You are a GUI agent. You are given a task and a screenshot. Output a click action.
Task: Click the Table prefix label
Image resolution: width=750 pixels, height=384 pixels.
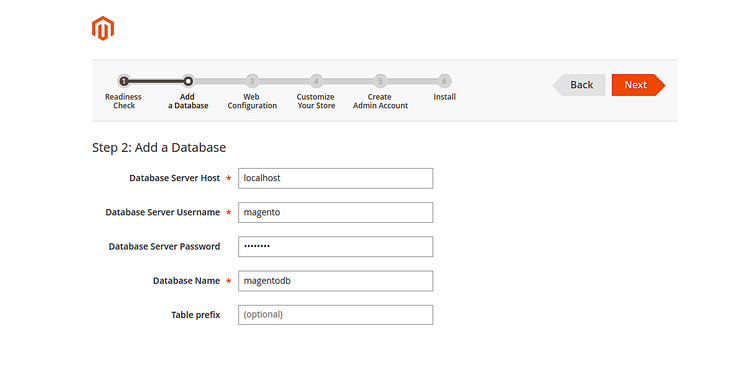pos(196,315)
